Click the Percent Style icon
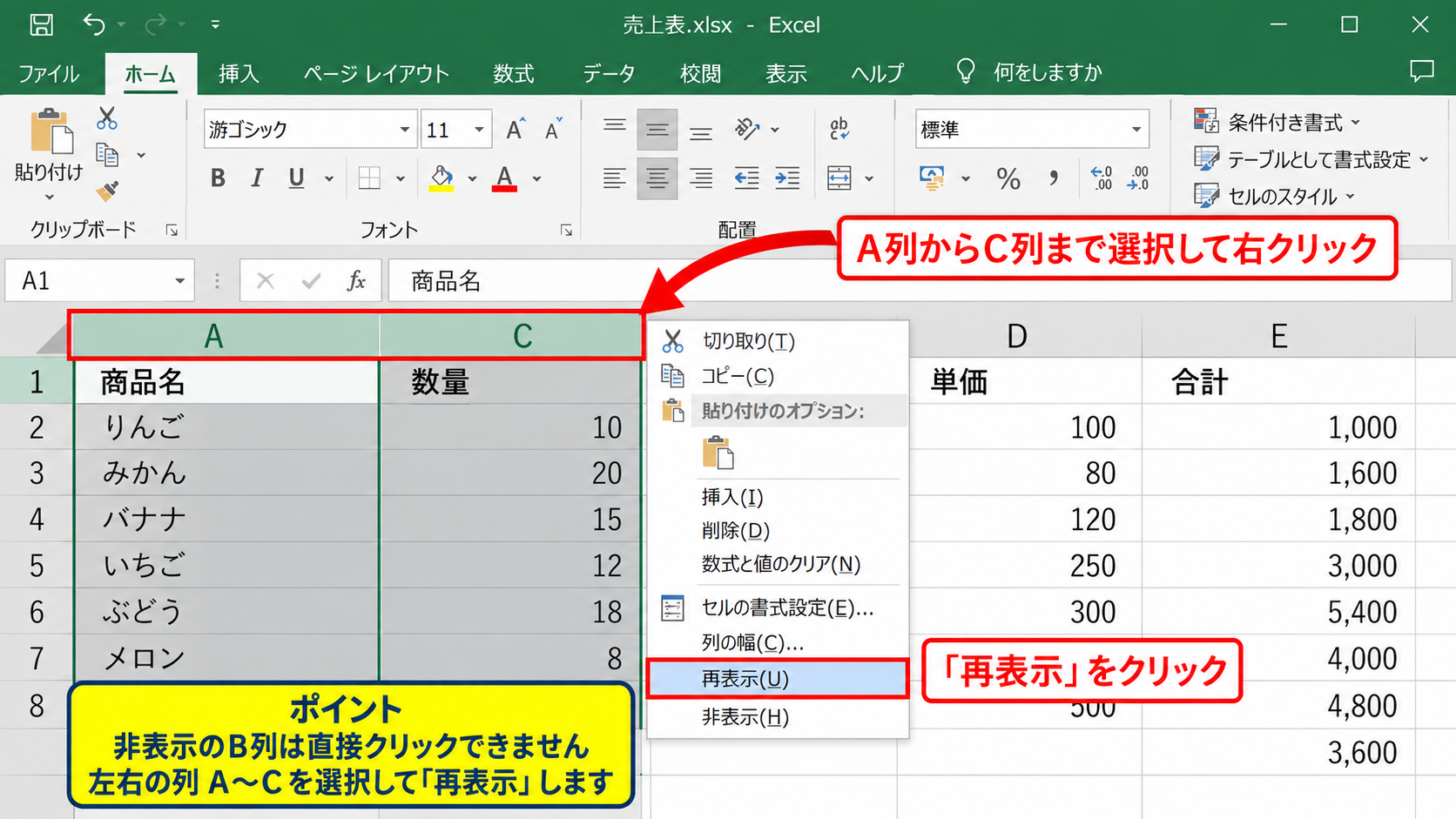This screenshot has height=819, width=1456. (1008, 179)
